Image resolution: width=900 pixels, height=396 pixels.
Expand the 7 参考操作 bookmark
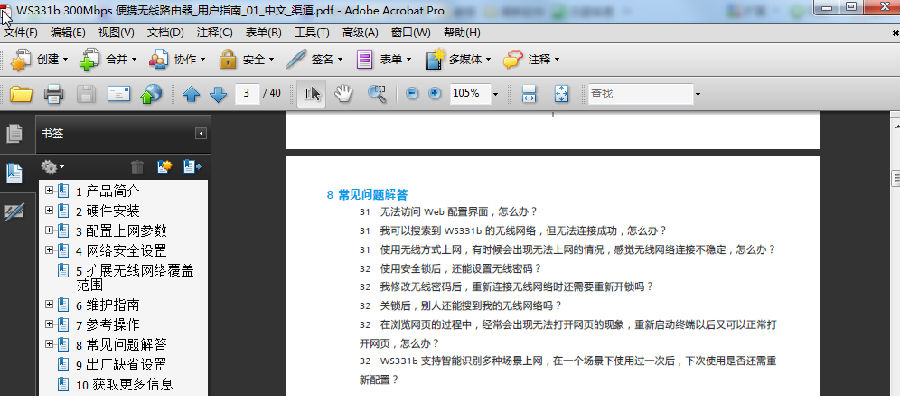point(49,324)
